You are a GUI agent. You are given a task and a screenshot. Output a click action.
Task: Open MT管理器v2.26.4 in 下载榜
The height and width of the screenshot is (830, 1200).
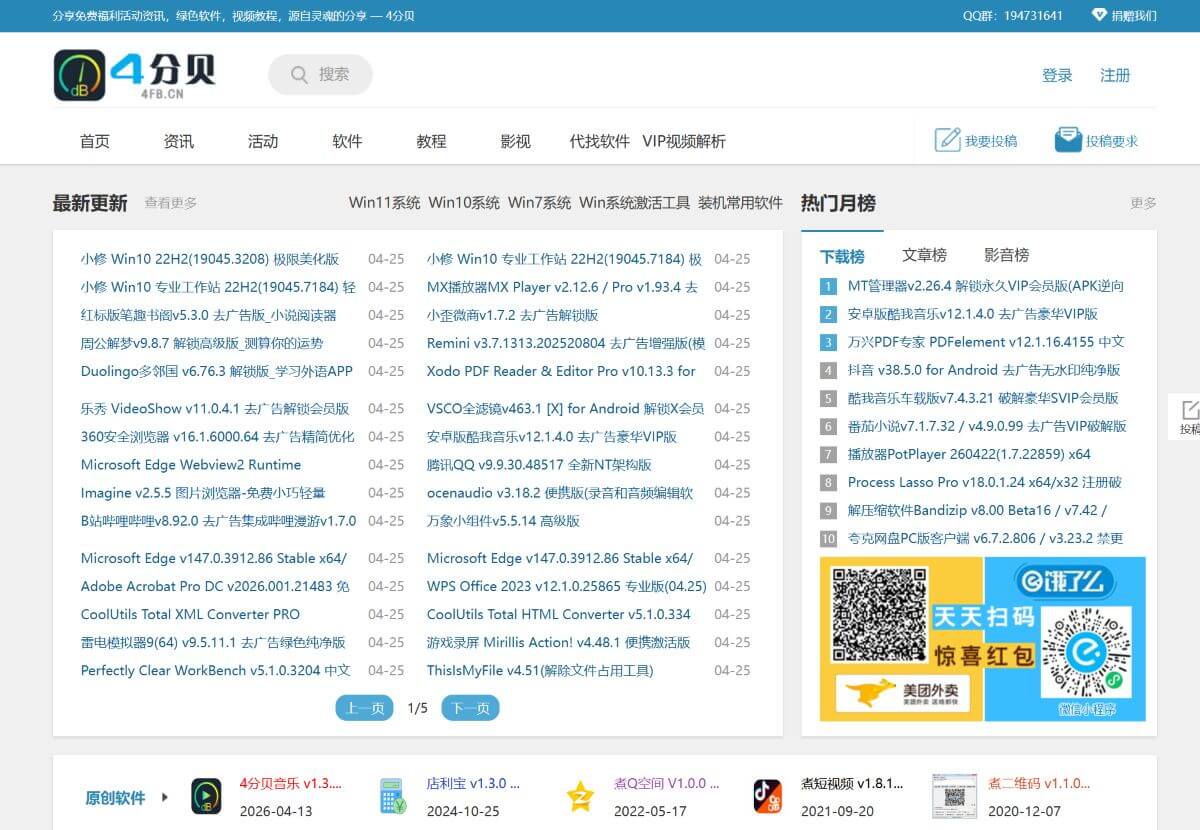pyautogui.click(x=986, y=286)
